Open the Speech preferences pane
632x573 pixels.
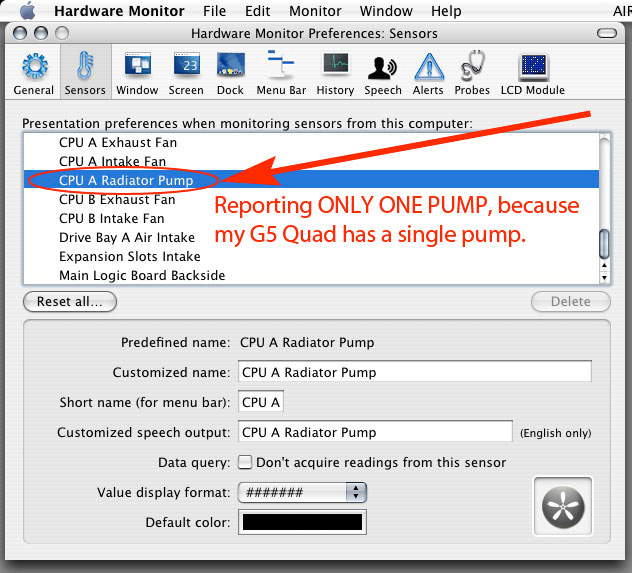tap(383, 74)
